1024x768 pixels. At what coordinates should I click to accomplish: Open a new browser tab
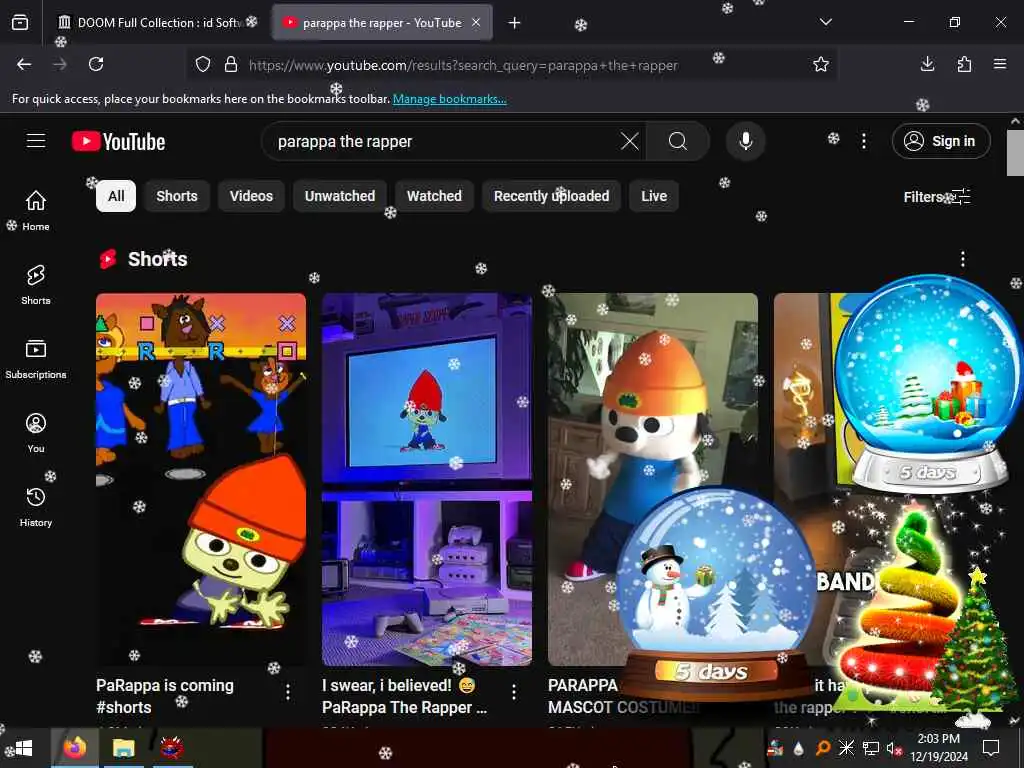click(515, 23)
